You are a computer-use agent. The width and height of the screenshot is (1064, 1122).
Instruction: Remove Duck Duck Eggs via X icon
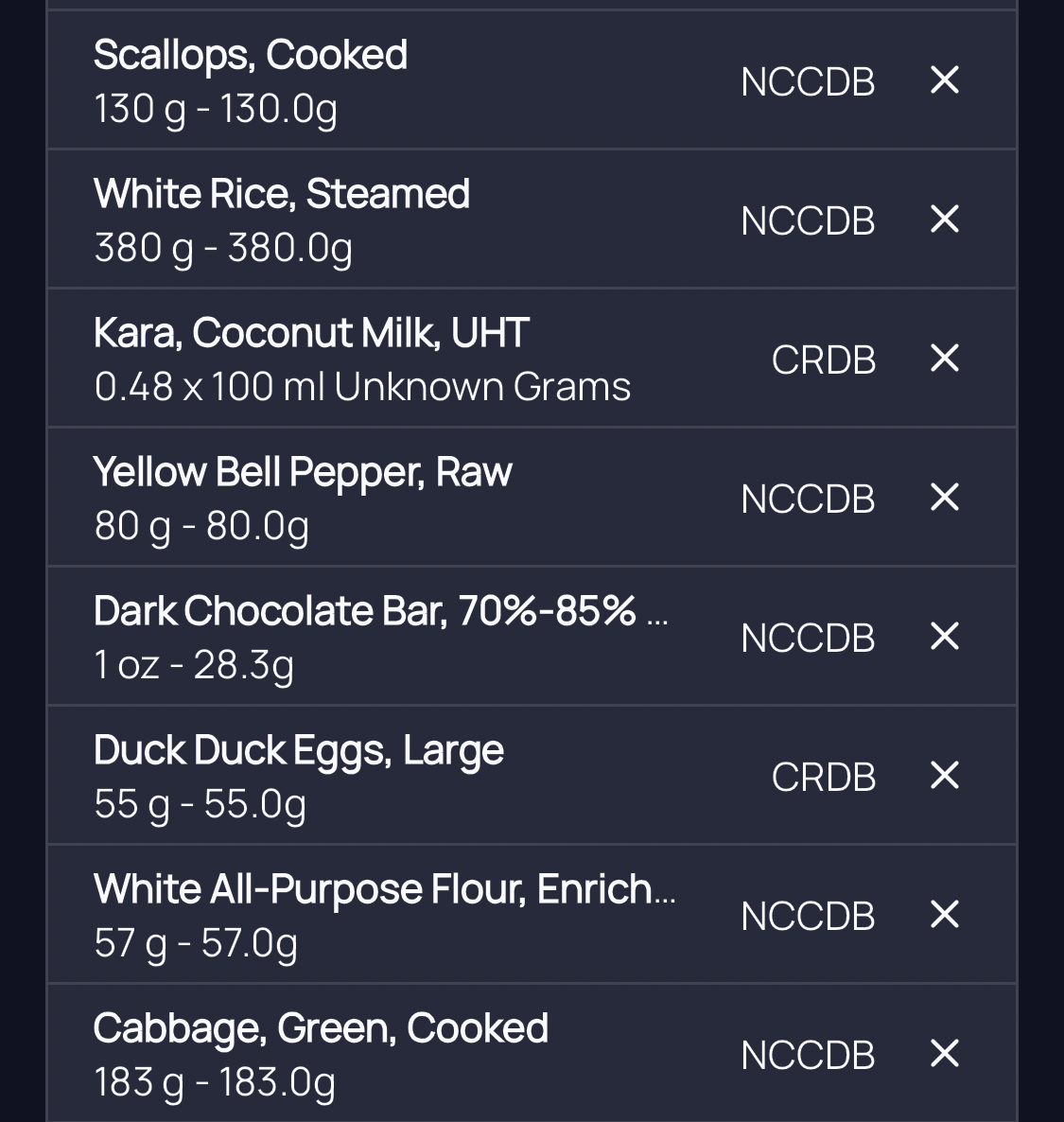pos(945,775)
